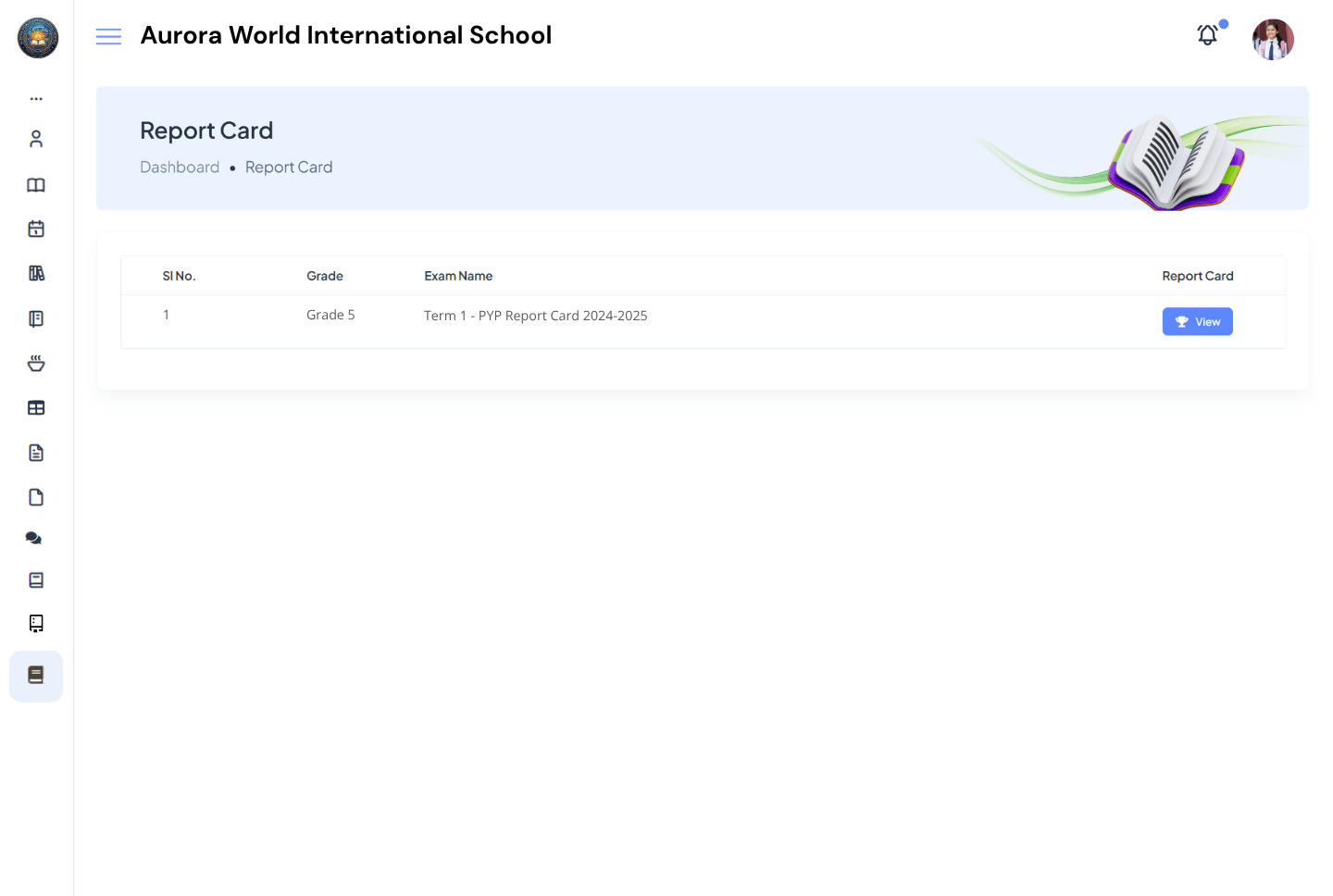Viewport: 1333px width, 896px height.
Task: Click the library bookshelf icon in sidebar
Action: [36, 273]
